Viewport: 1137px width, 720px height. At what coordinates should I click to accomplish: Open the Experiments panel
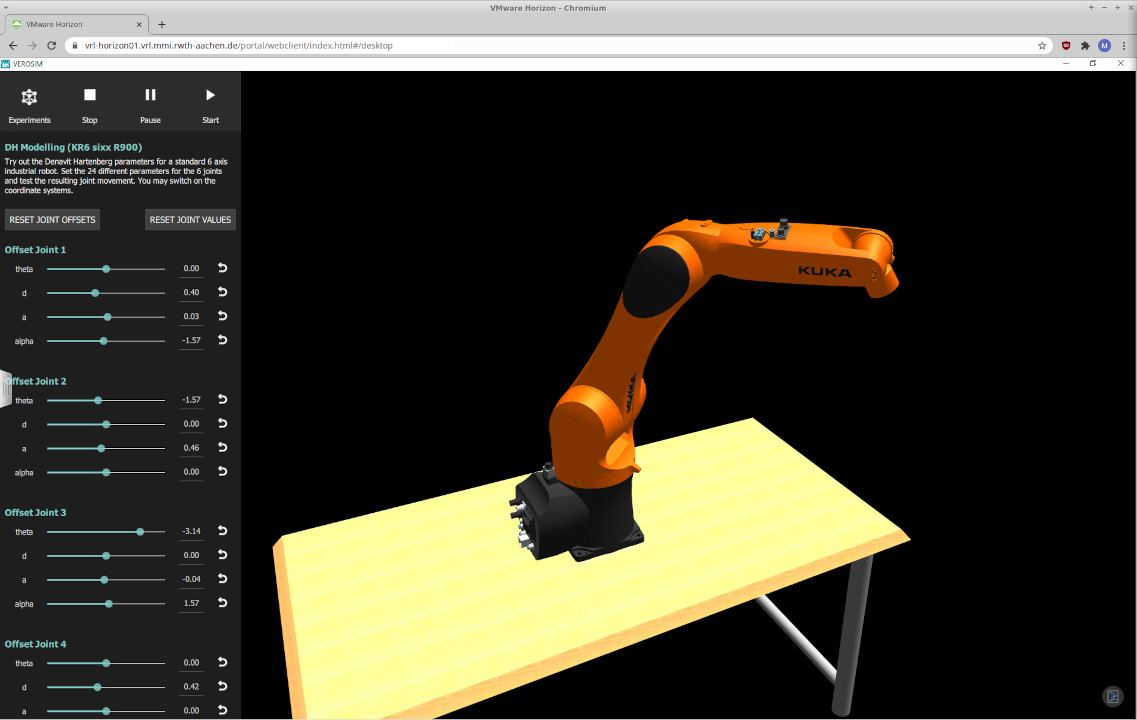point(29,105)
